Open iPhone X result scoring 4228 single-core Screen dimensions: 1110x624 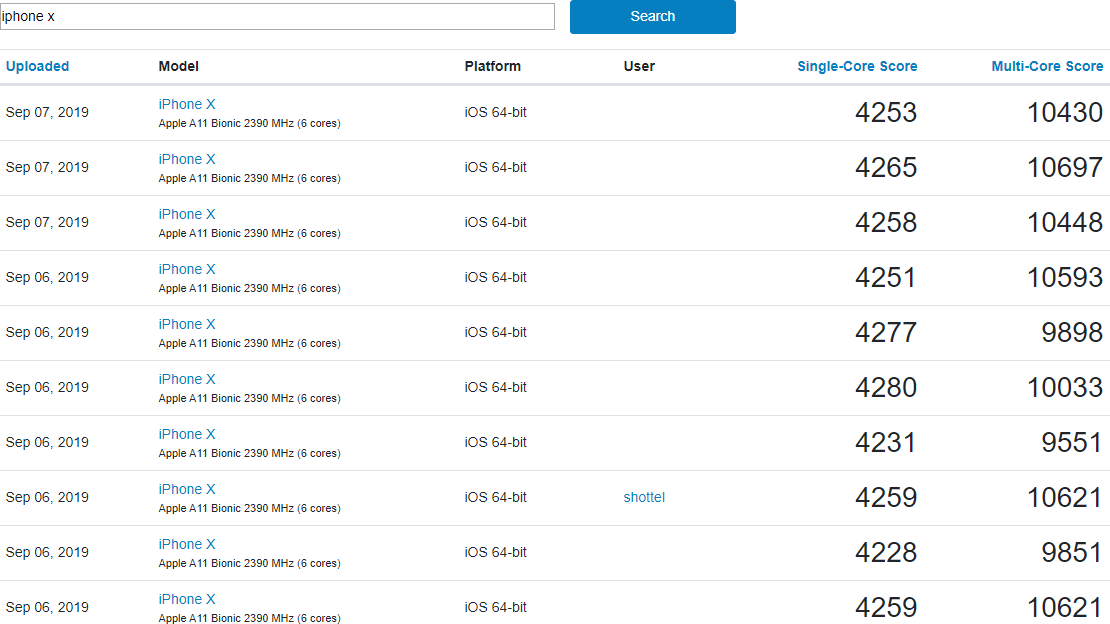click(187, 544)
